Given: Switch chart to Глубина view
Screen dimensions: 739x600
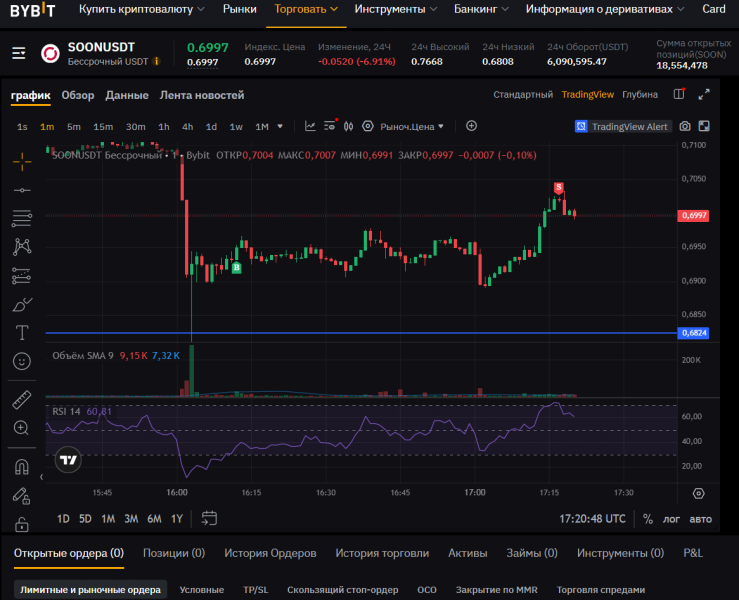Looking at the screenshot, I should pyautogui.click(x=640, y=95).
